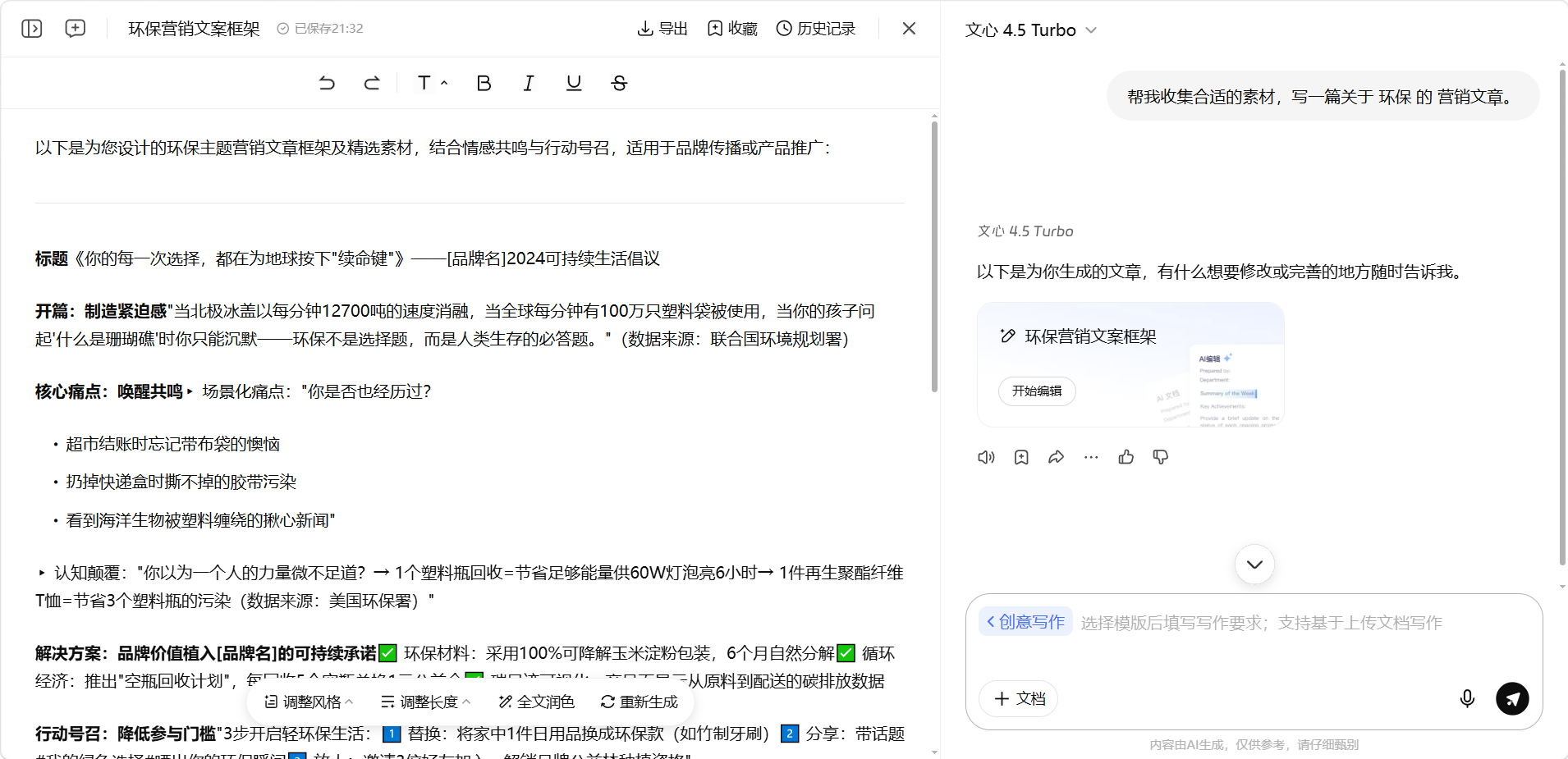Click the user message about 环保 营销文章
Image resolution: width=1568 pixels, height=759 pixels.
point(1322,97)
